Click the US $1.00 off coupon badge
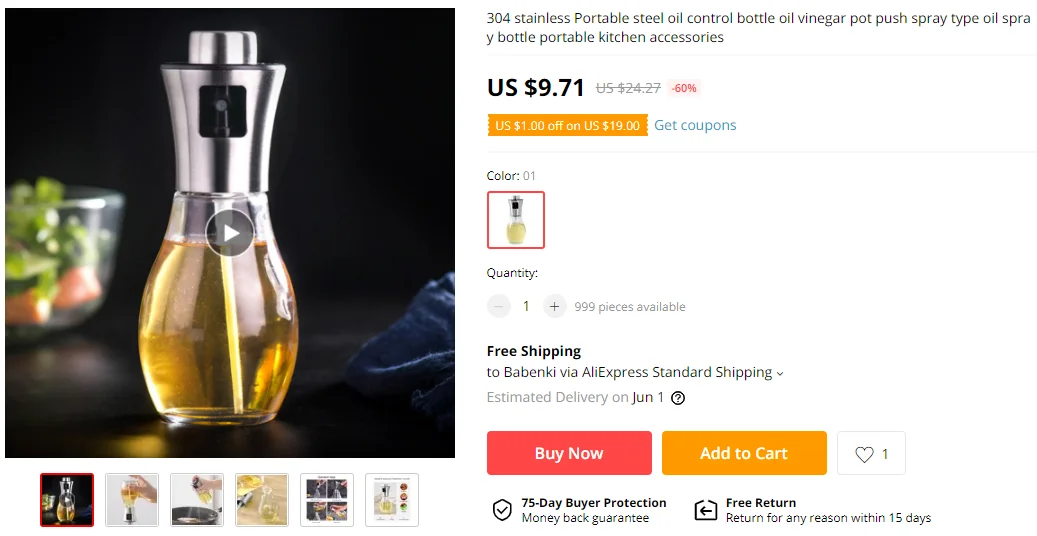 [x=567, y=126]
